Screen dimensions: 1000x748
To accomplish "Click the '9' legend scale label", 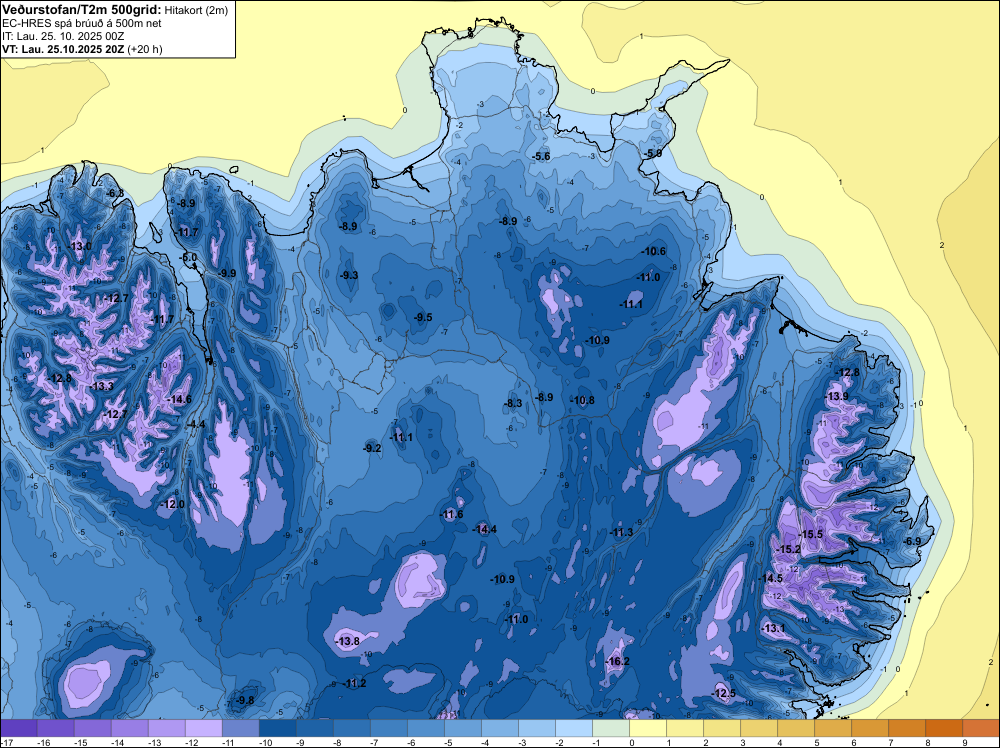I will (965, 742).
